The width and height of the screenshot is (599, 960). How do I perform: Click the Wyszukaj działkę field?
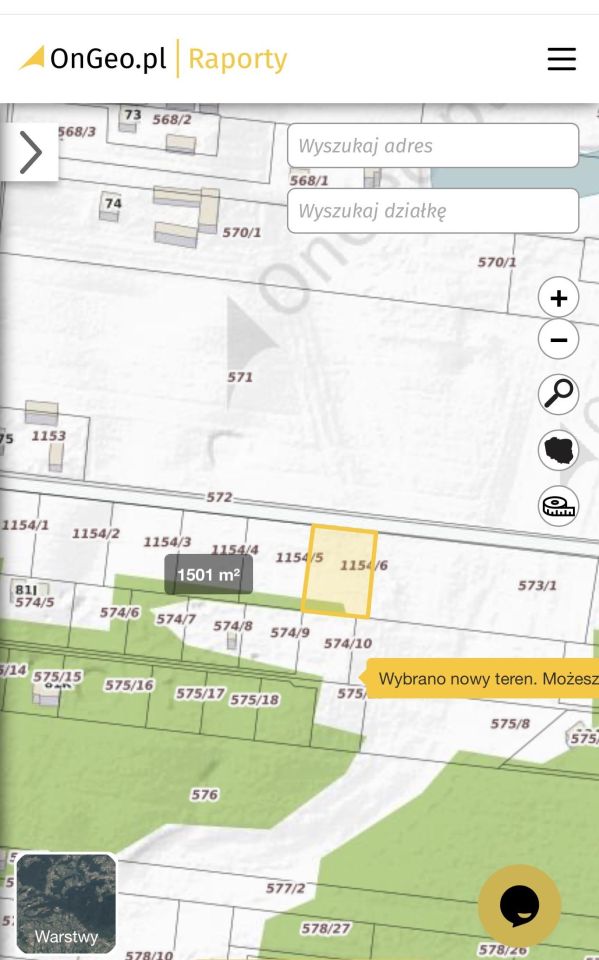[x=433, y=211]
